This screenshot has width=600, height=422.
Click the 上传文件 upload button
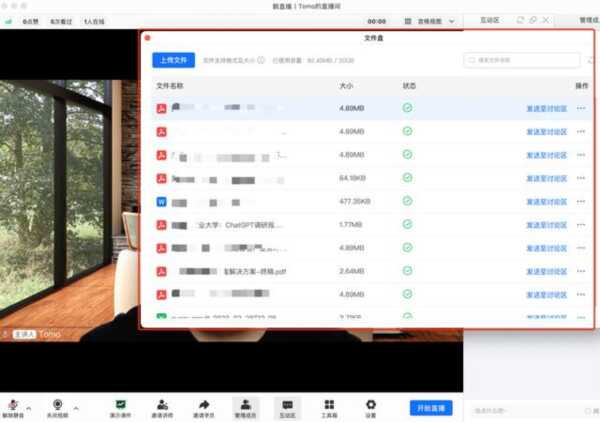tap(173, 60)
